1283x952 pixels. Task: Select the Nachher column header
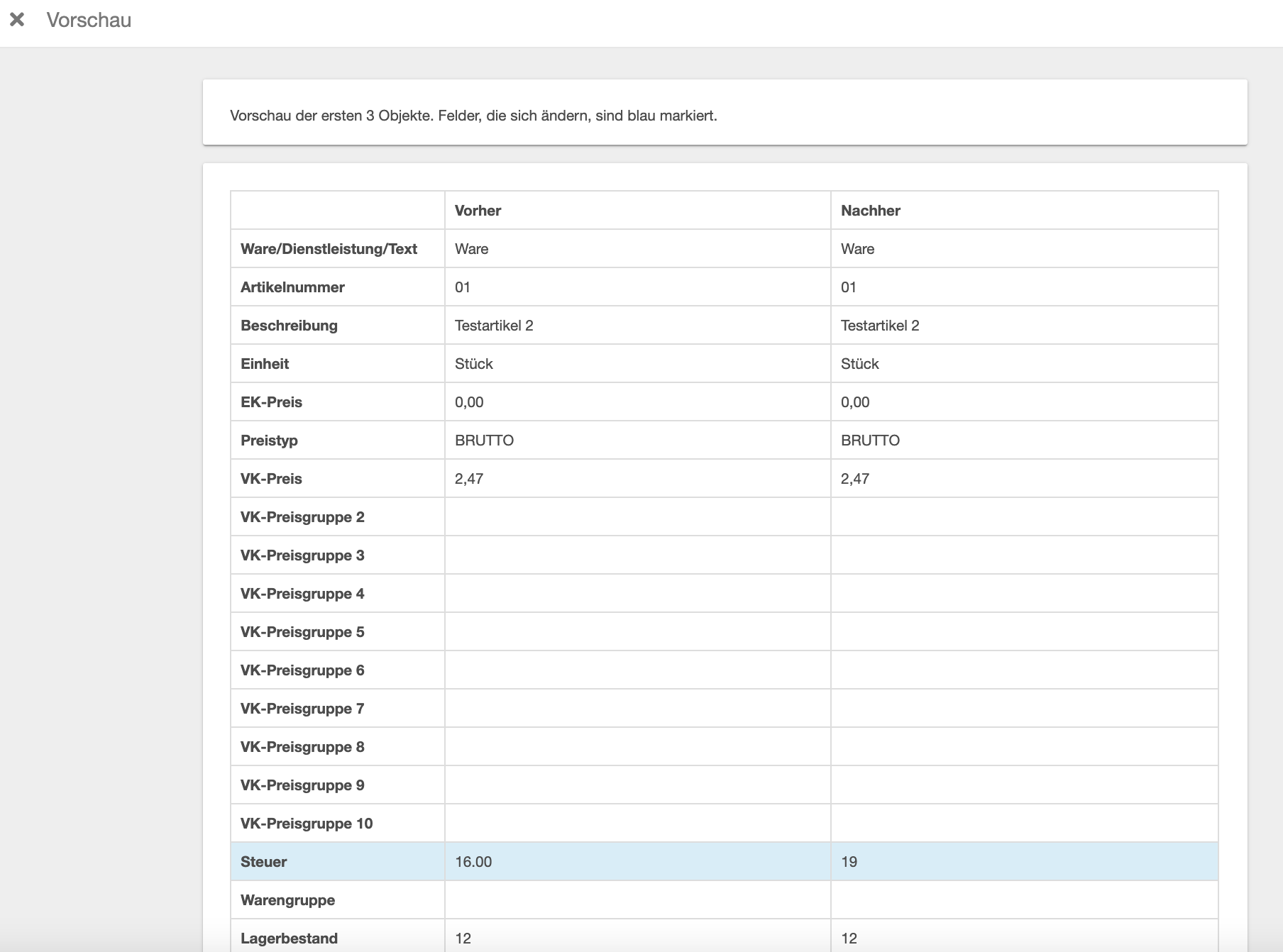point(870,211)
